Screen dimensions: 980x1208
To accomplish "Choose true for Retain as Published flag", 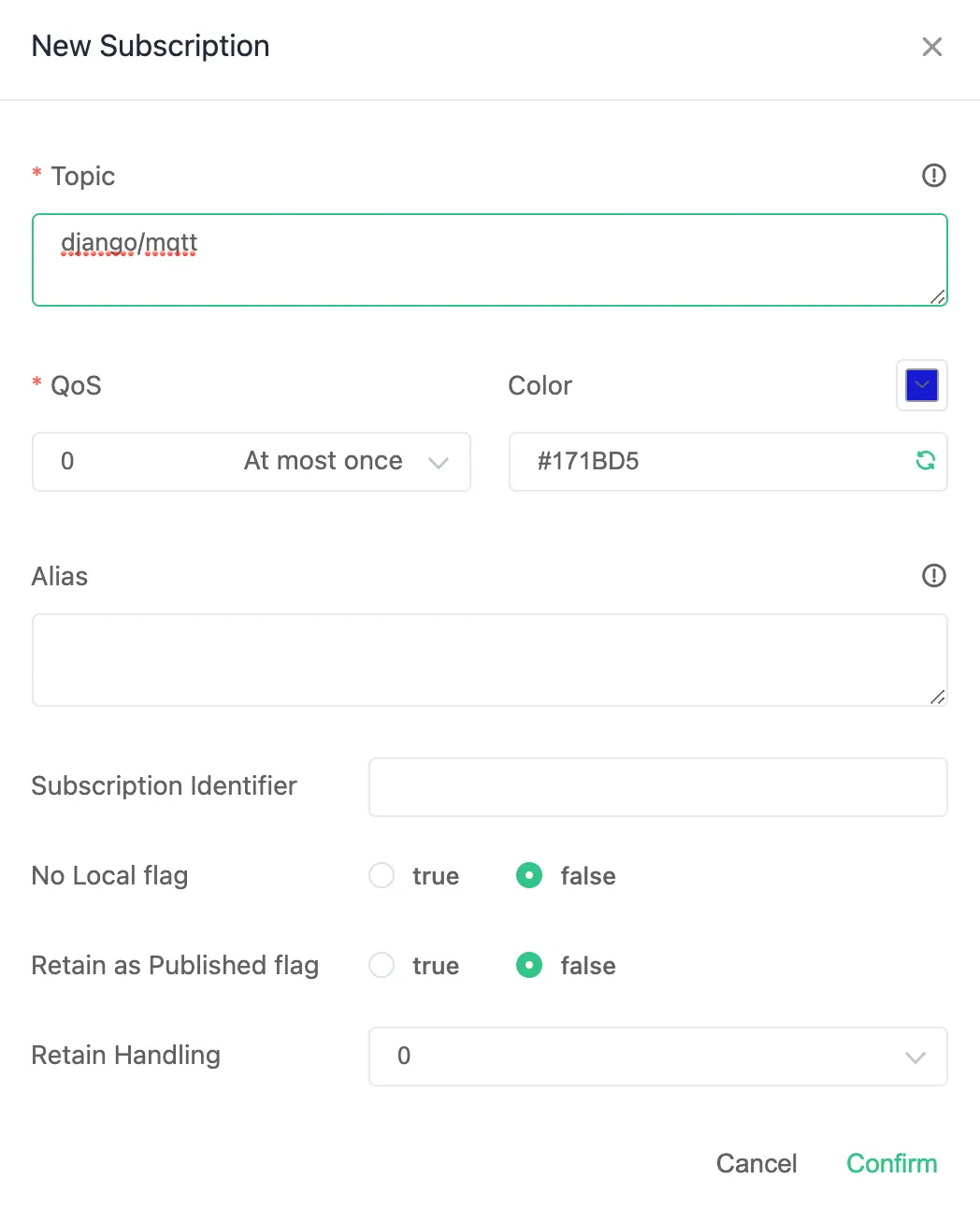I will click(x=382, y=966).
